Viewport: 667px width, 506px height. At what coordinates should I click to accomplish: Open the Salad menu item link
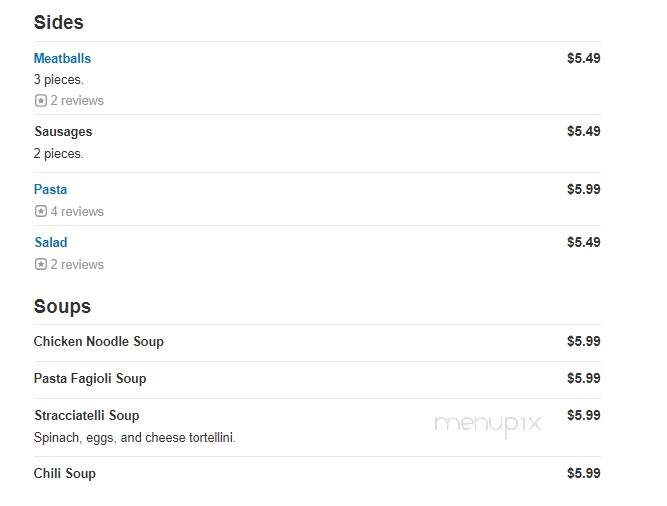pyautogui.click(x=51, y=242)
